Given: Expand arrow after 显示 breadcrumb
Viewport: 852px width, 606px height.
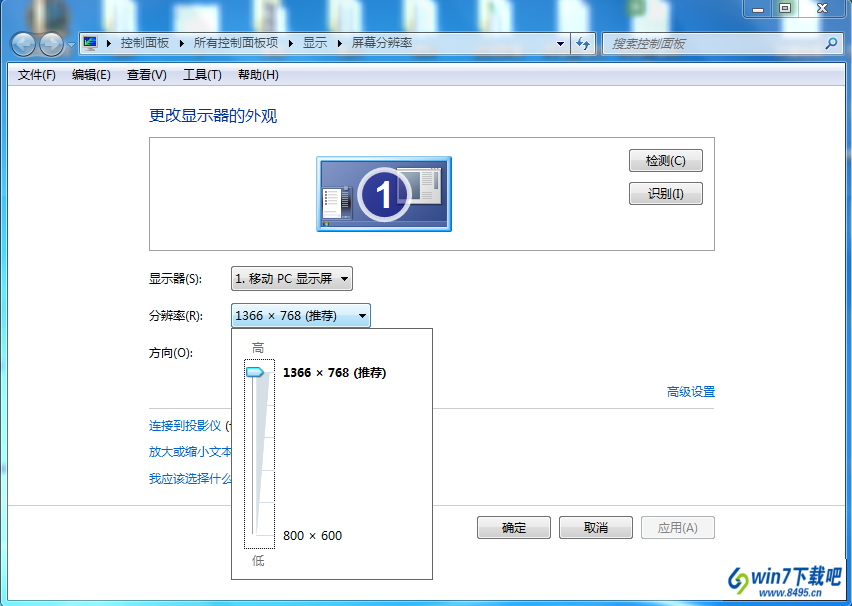Looking at the screenshot, I should pos(340,43).
